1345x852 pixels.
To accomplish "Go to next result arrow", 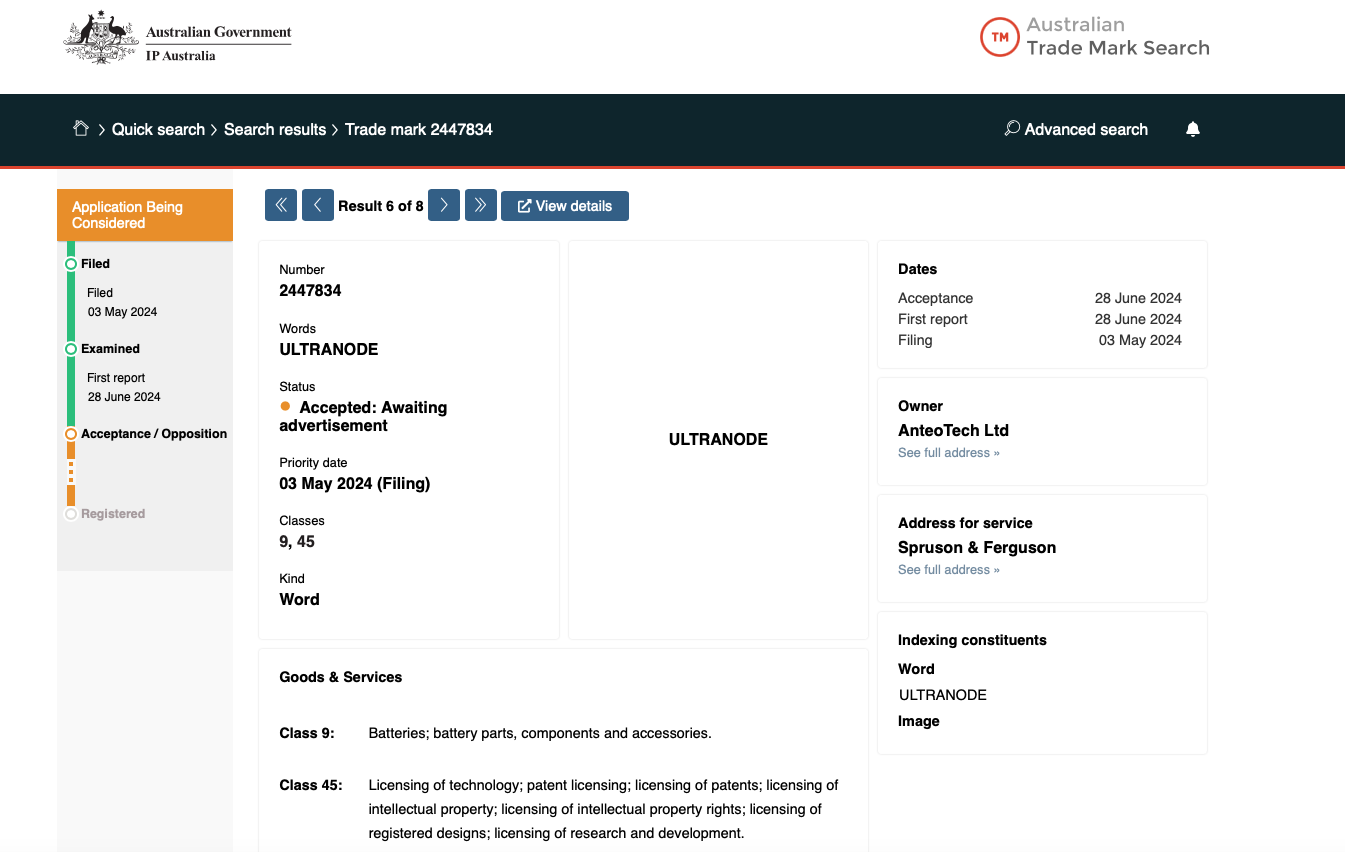I will 444,205.
